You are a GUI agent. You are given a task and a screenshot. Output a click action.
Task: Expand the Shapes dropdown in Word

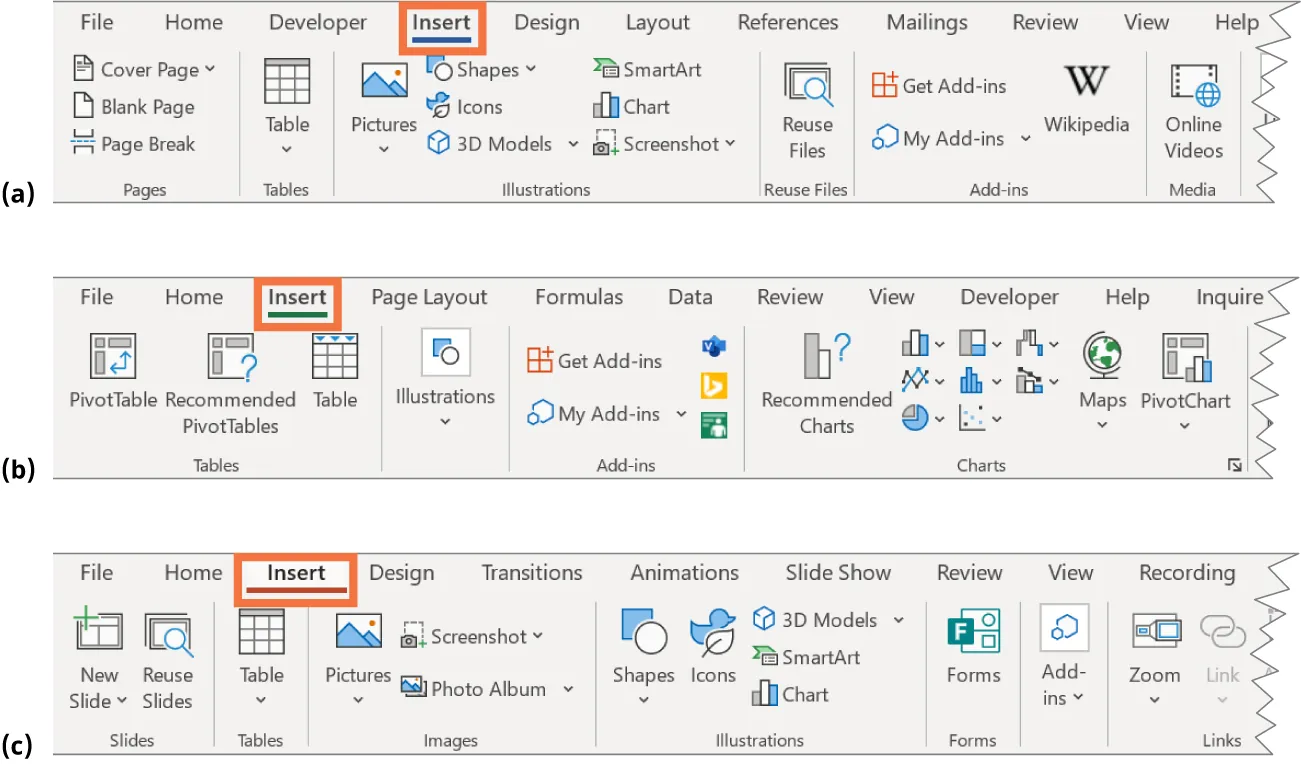pos(532,69)
